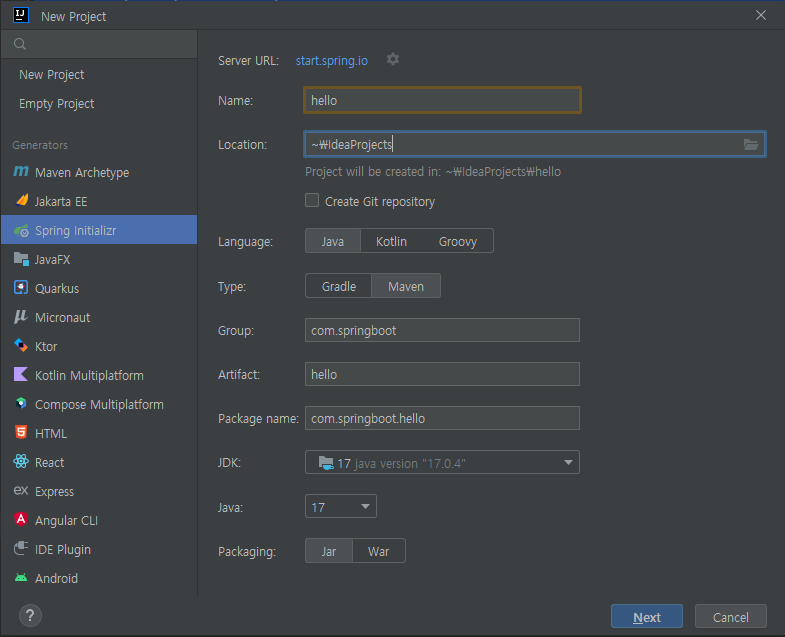Click the Next button
The height and width of the screenshot is (637, 785).
[647, 617]
